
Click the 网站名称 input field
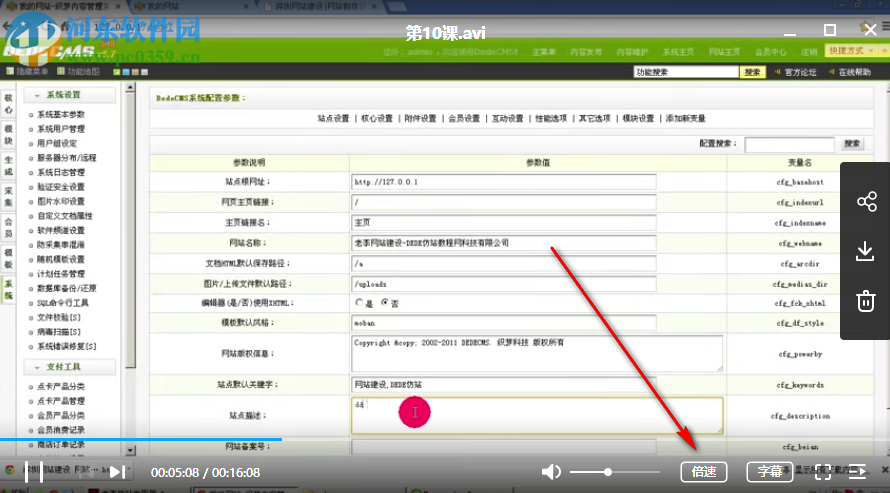click(503, 243)
